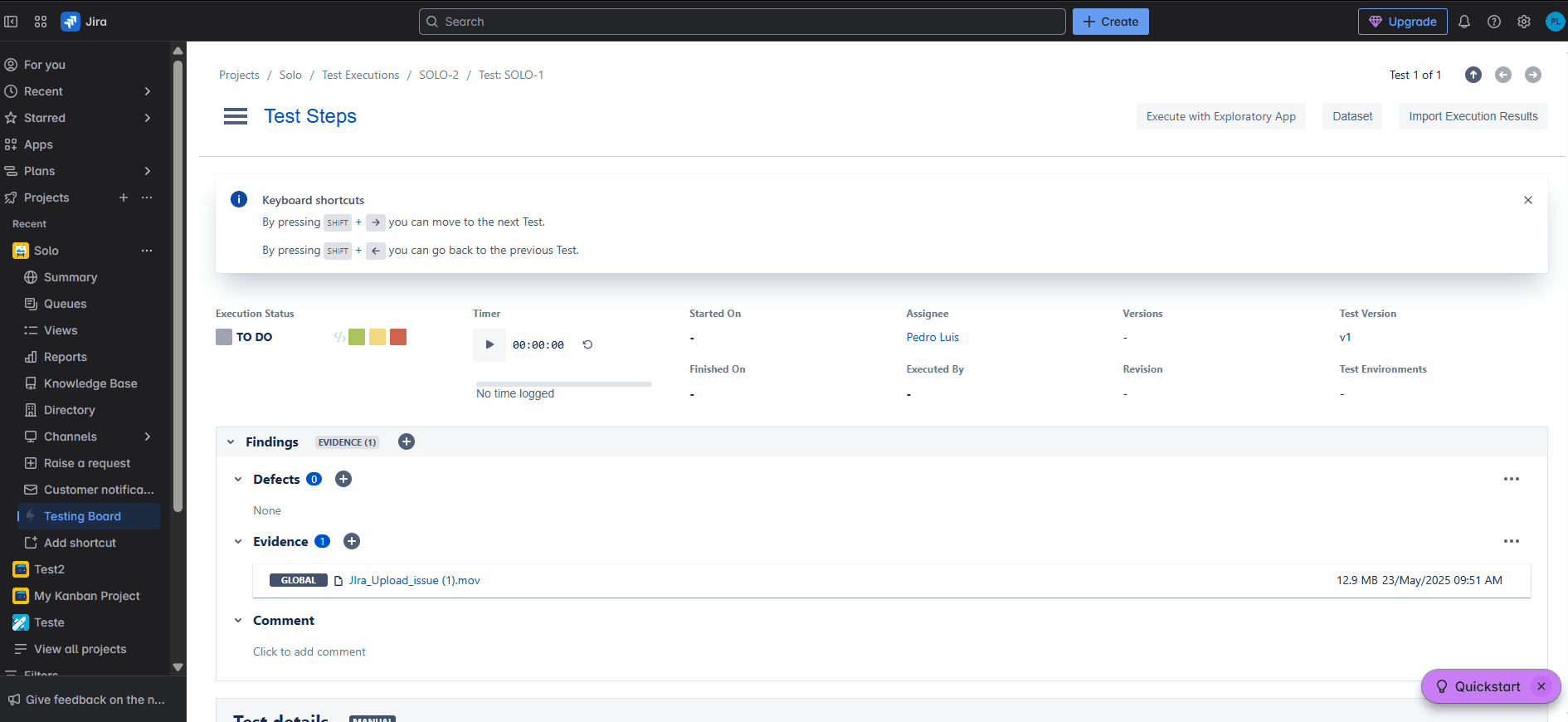Collapse the Comment section

[x=238, y=621]
